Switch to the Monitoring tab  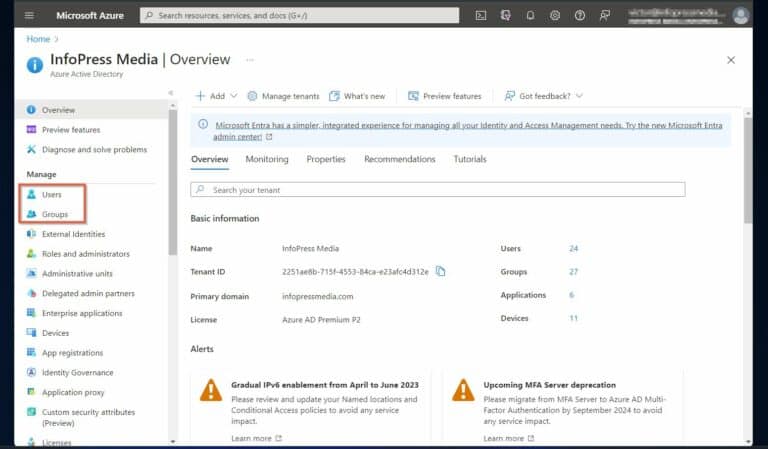(267, 159)
